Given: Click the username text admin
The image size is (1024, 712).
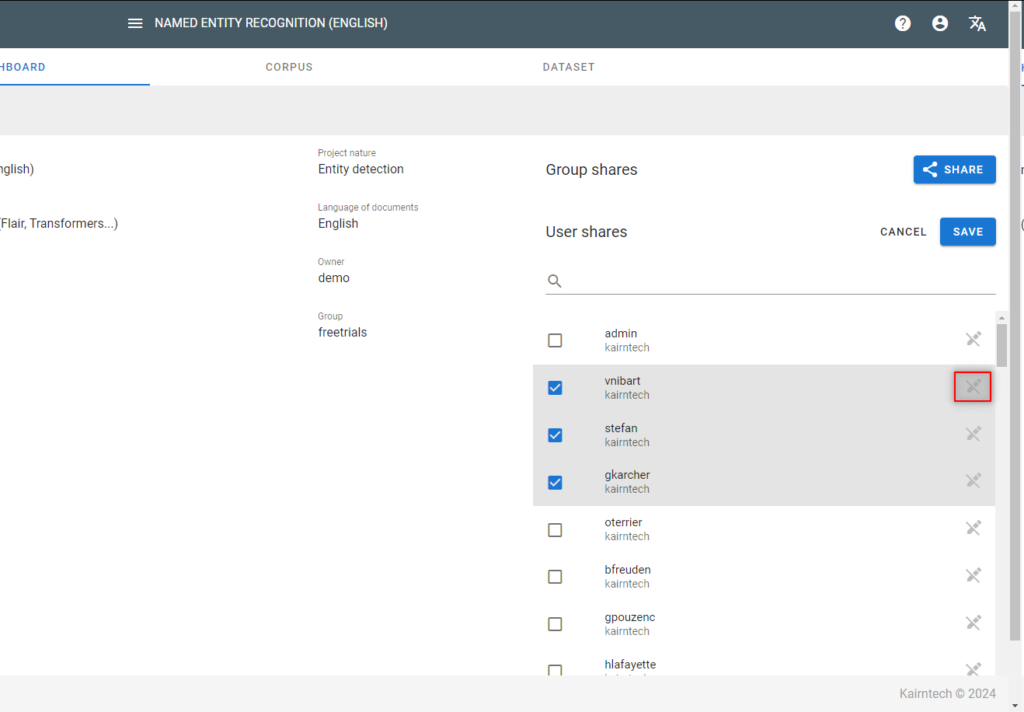Looking at the screenshot, I should pyautogui.click(x=620, y=333).
